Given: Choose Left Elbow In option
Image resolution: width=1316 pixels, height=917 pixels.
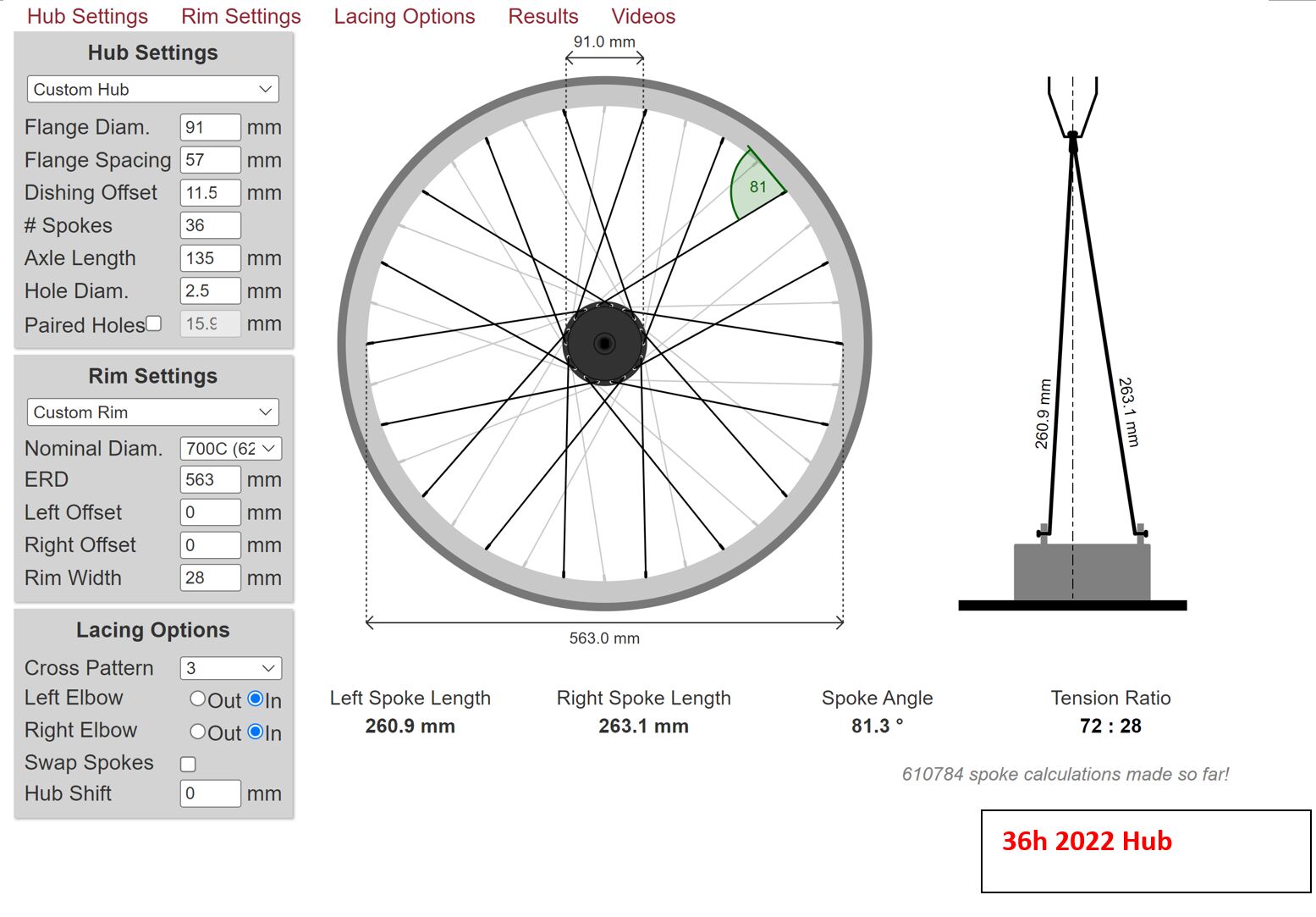Looking at the screenshot, I should (256, 699).
